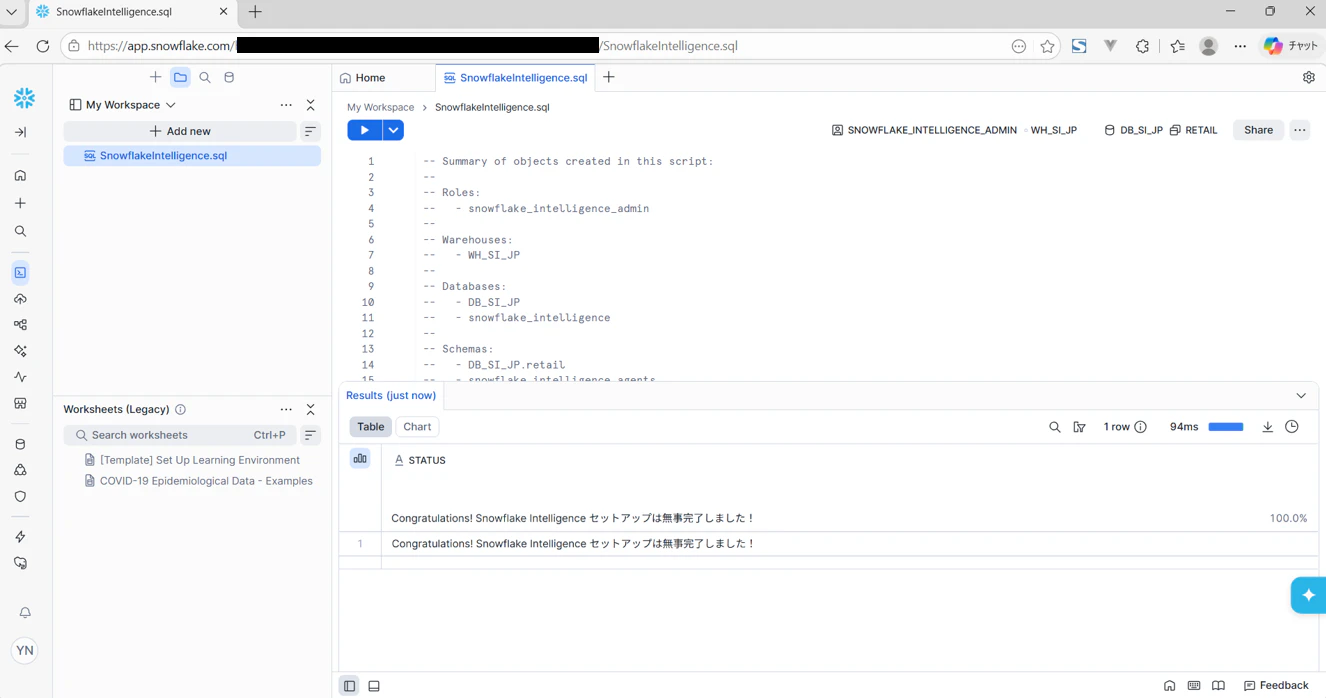Open the Catalog database icon in the sidebar

[x=20, y=444]
